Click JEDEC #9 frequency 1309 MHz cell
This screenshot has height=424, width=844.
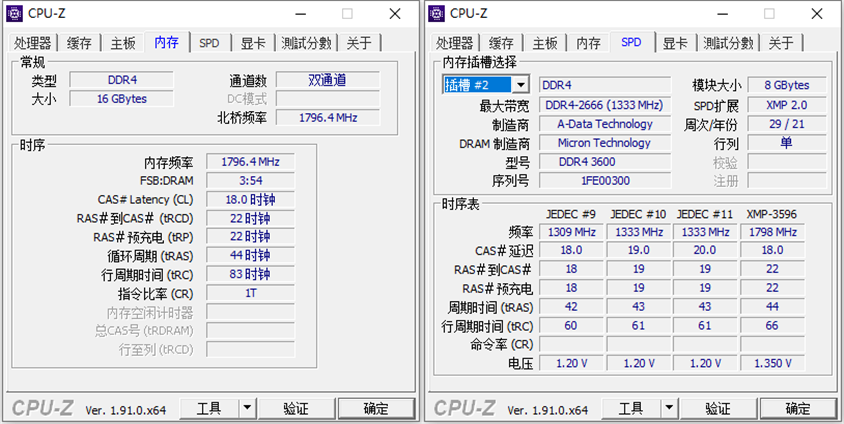pyautogui.click(x=571, y=232)
